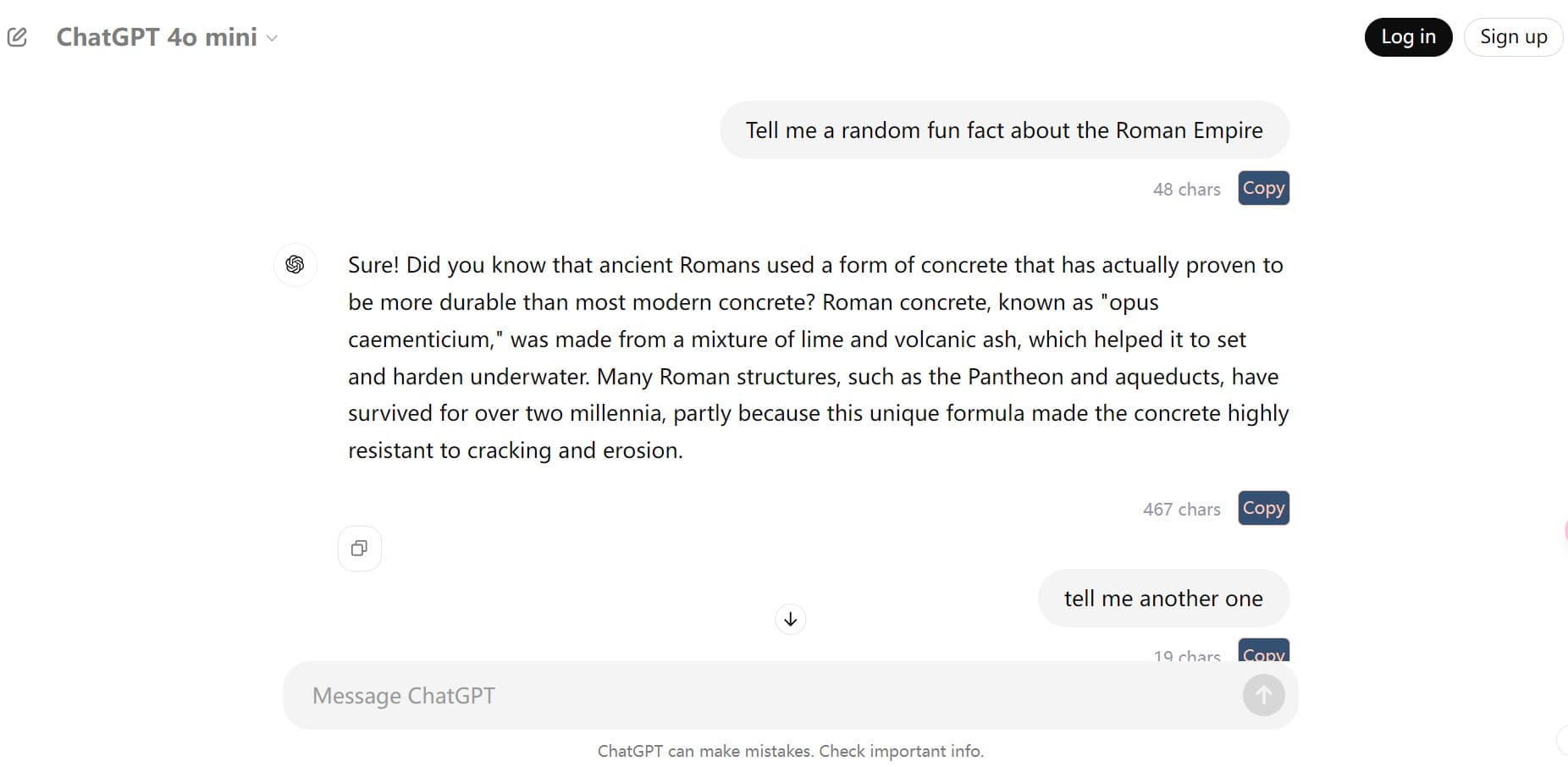
Task: Click the chevron next to the model name
Action: tap(272, 38)
